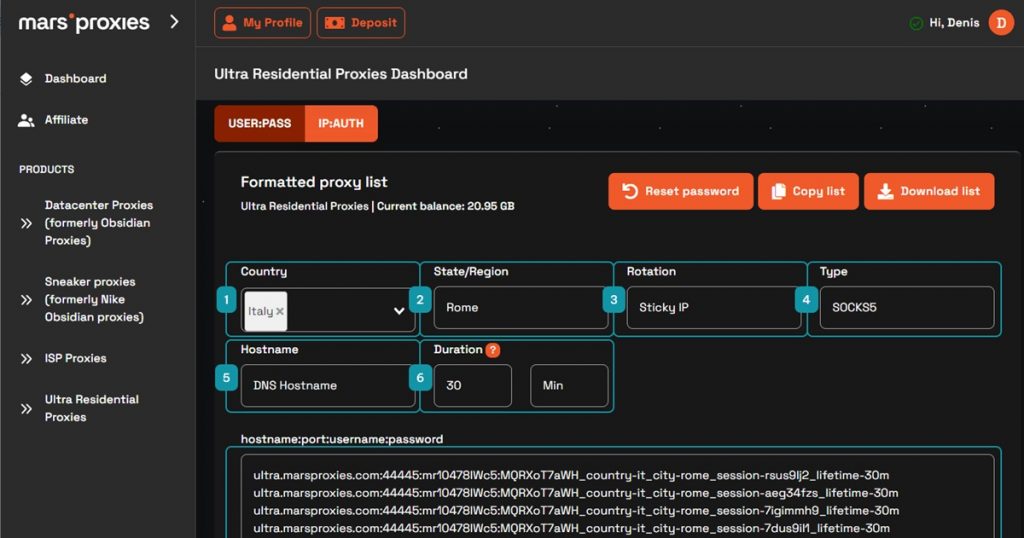Expand Datacenter Proxies chevron icon

[26, 223]
